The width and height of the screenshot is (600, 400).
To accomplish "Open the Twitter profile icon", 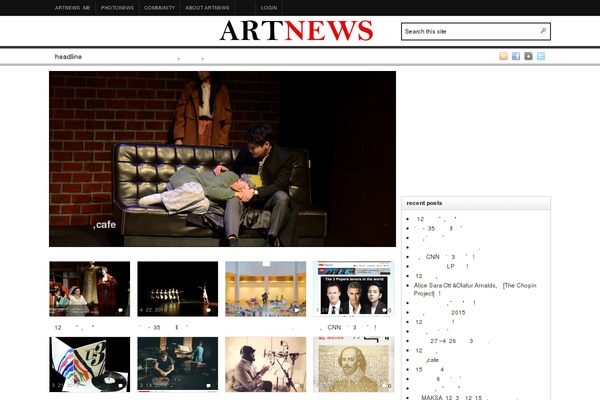I will point(541,56).
